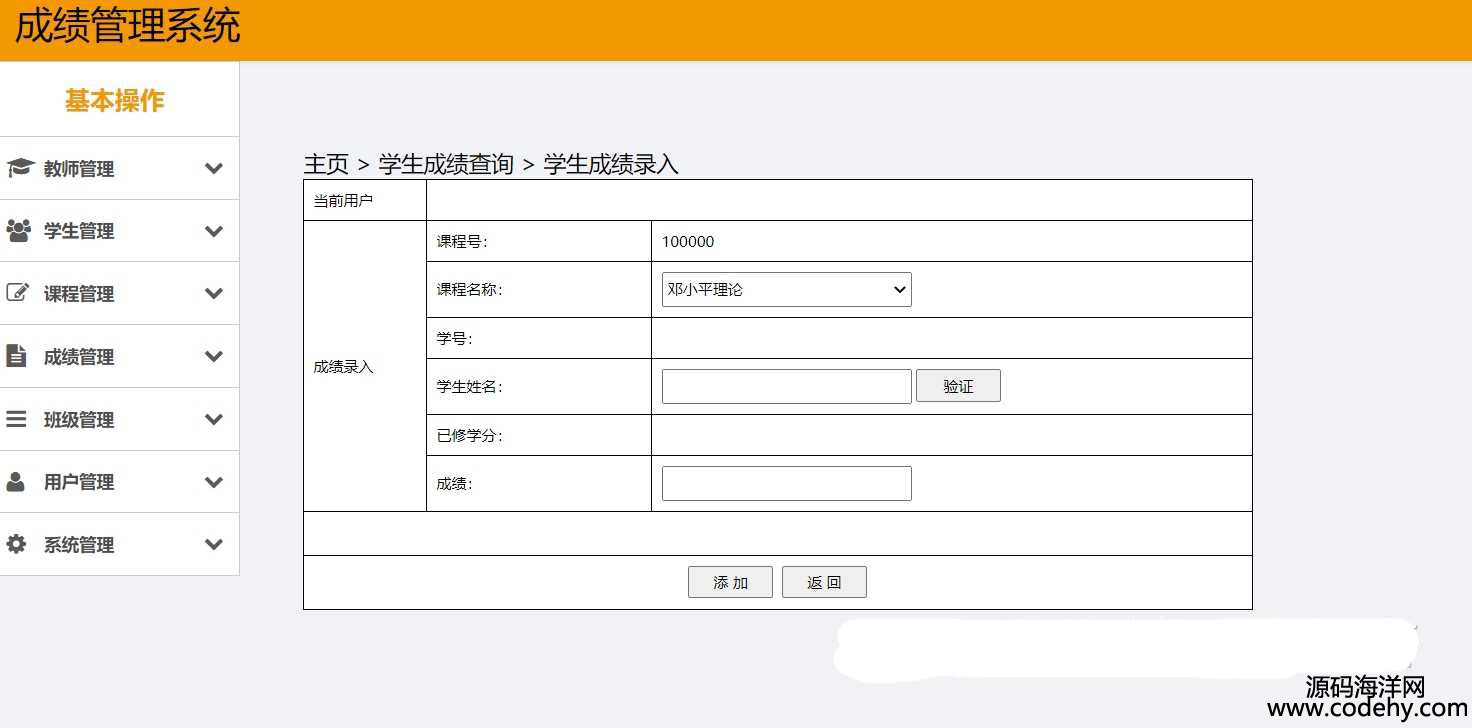Viewport: 1472px width, 728px height.
Task: Open the 课程名称 dropdown showing 邓小平理论
Action: 786,290
